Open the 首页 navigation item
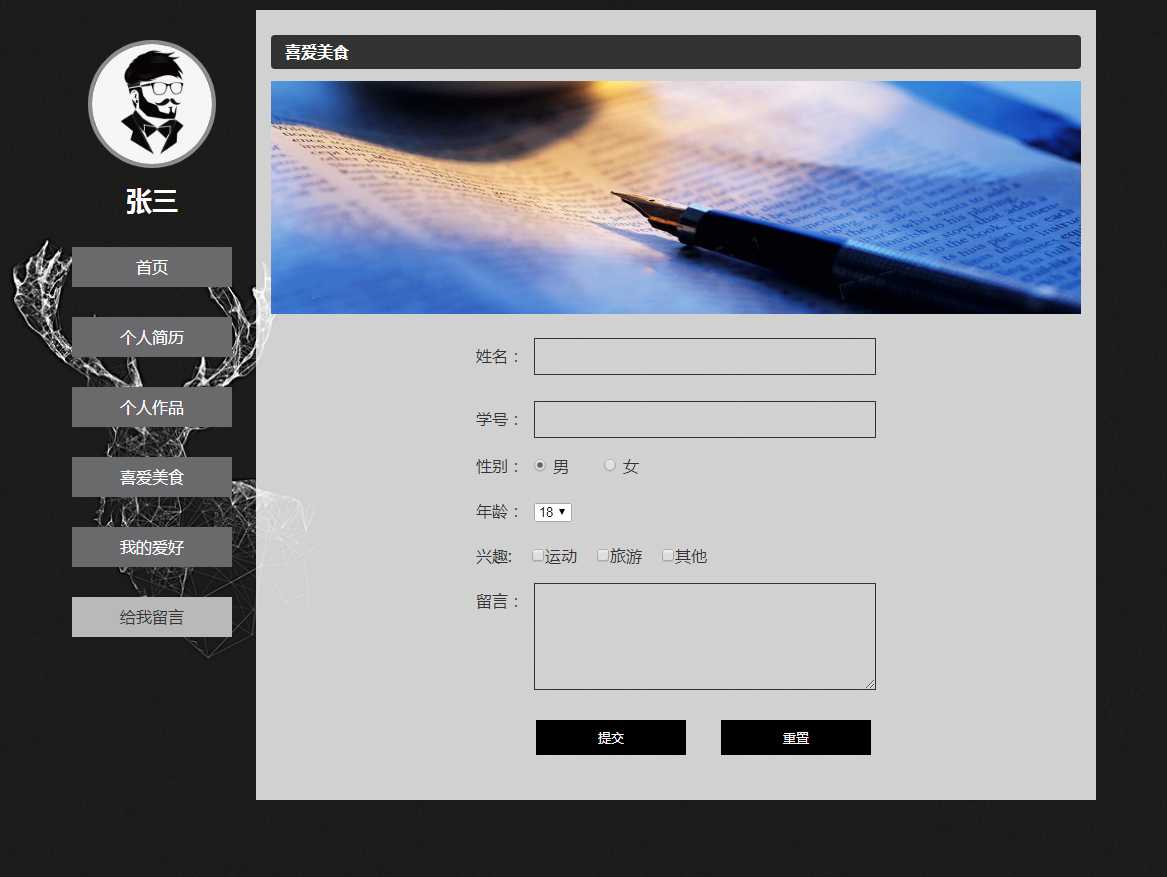The height and width of the screenshot is (877, 1167). click(x=152, y=267)
